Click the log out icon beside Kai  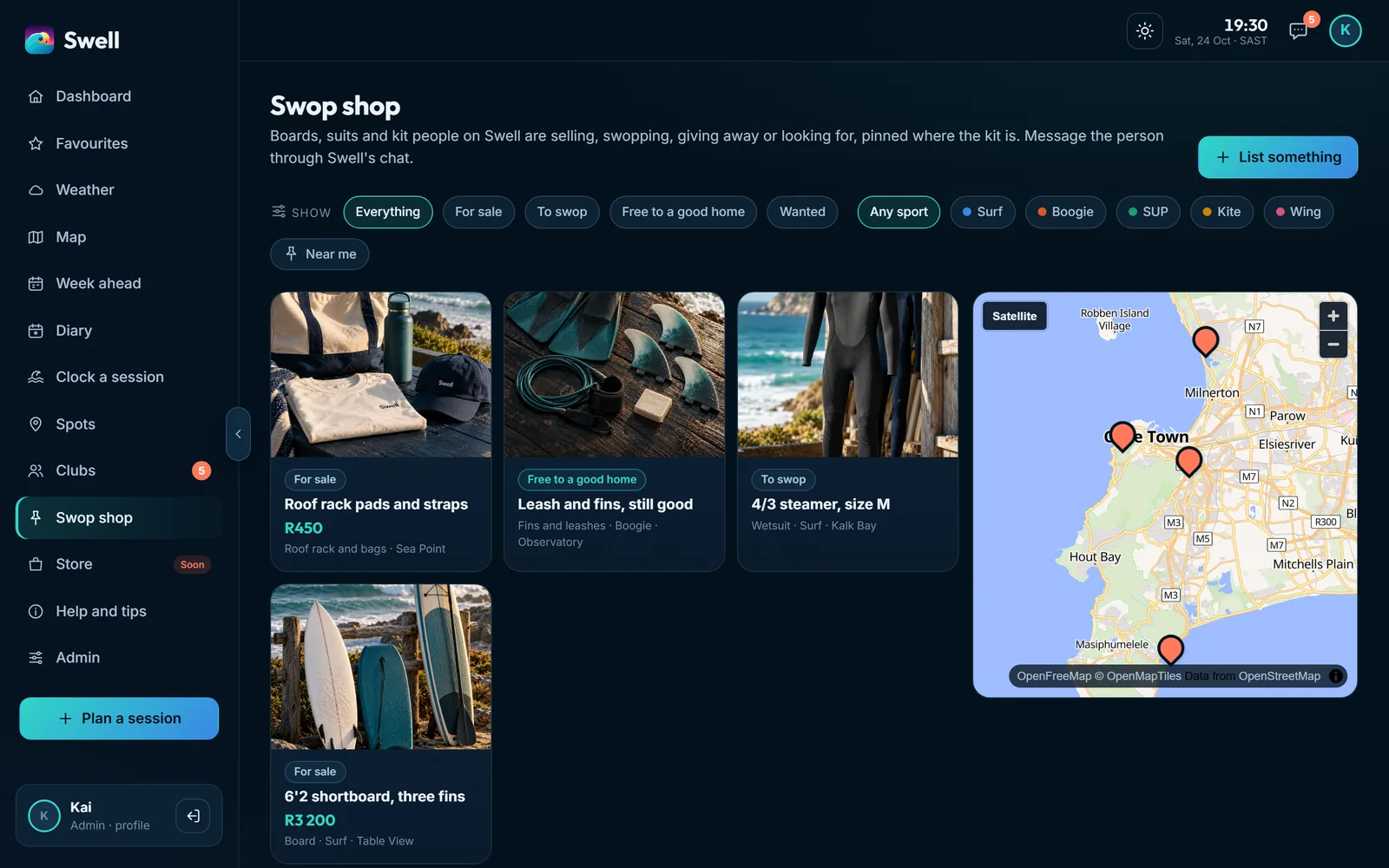(x=193, y=816)
